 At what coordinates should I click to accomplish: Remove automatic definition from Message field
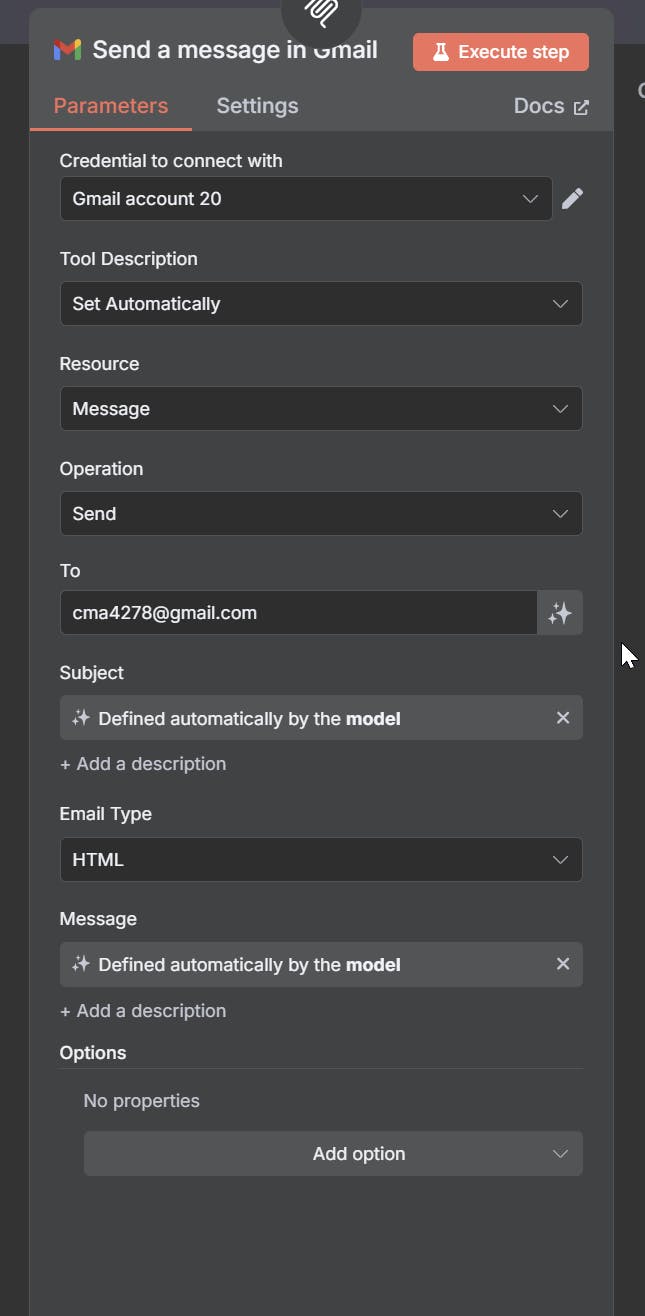563,964
